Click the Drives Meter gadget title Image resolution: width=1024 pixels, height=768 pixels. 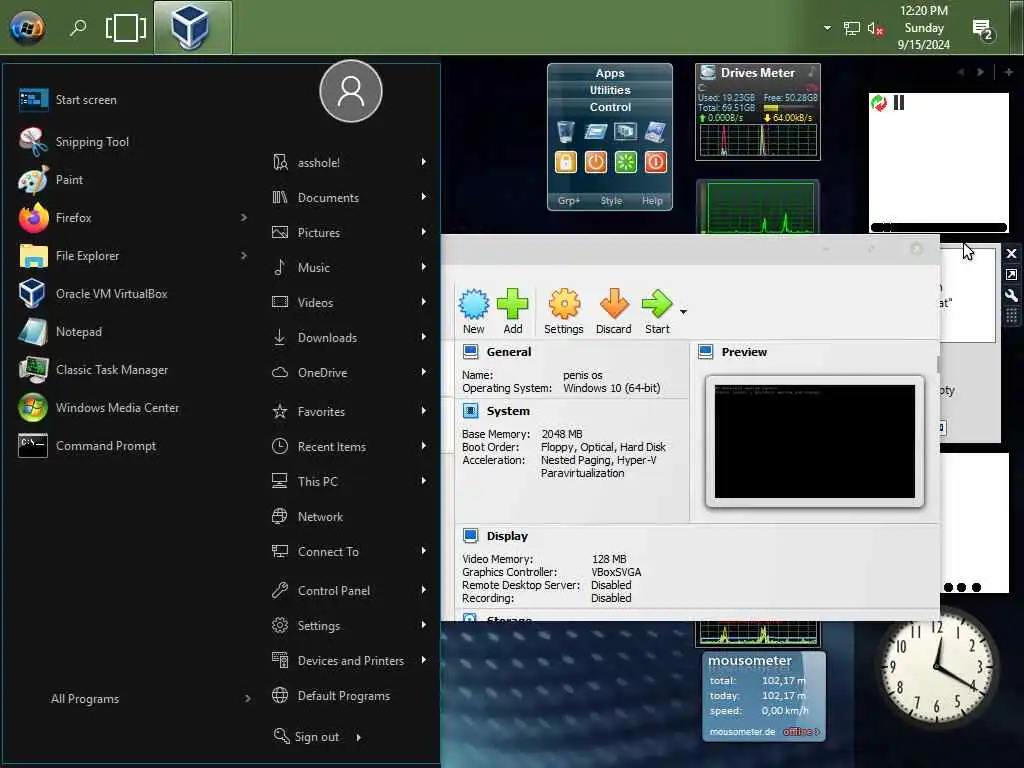pos(758,72)
